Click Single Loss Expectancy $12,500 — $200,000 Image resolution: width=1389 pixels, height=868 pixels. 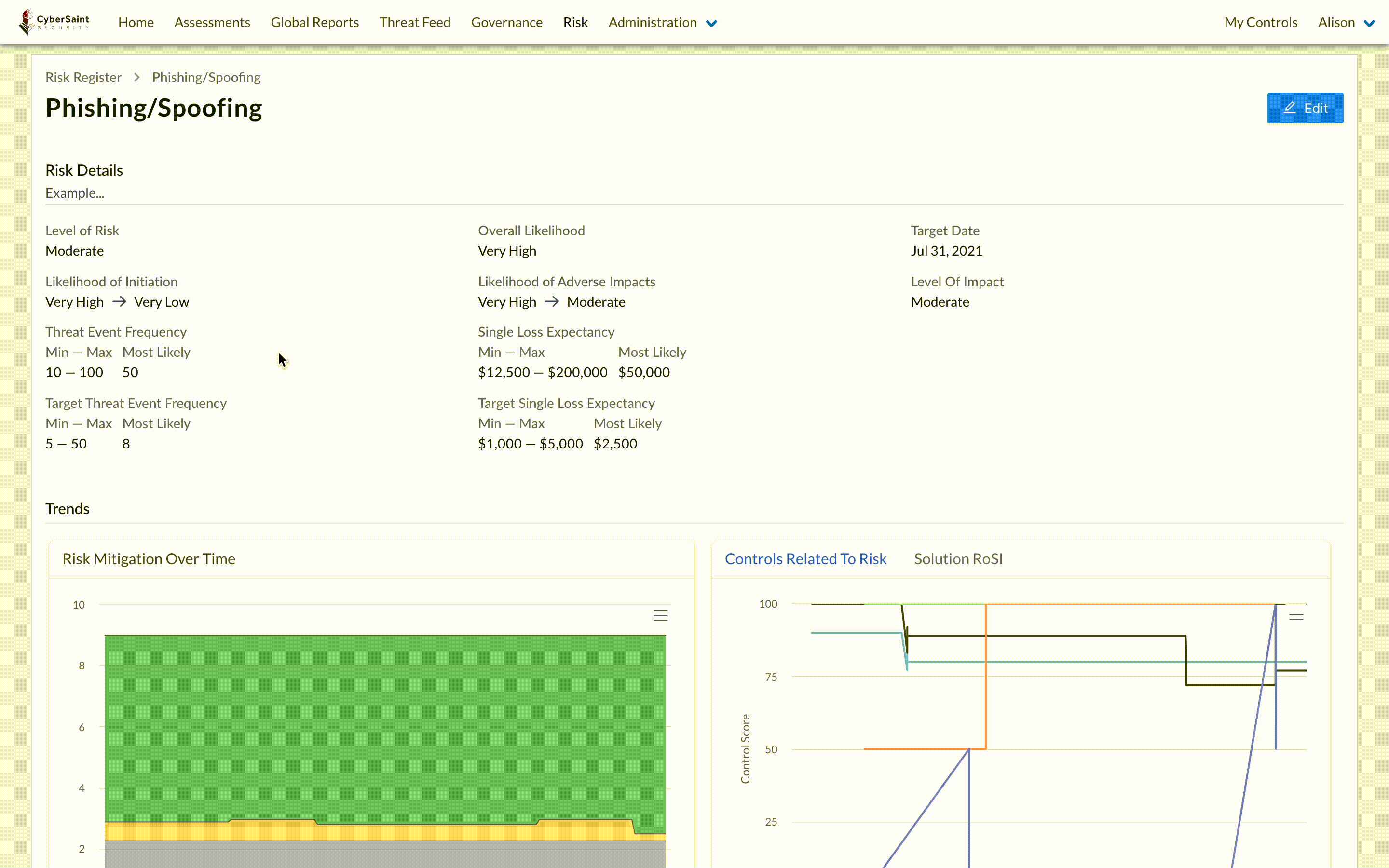pyautogui.click(x=543, y=373)
